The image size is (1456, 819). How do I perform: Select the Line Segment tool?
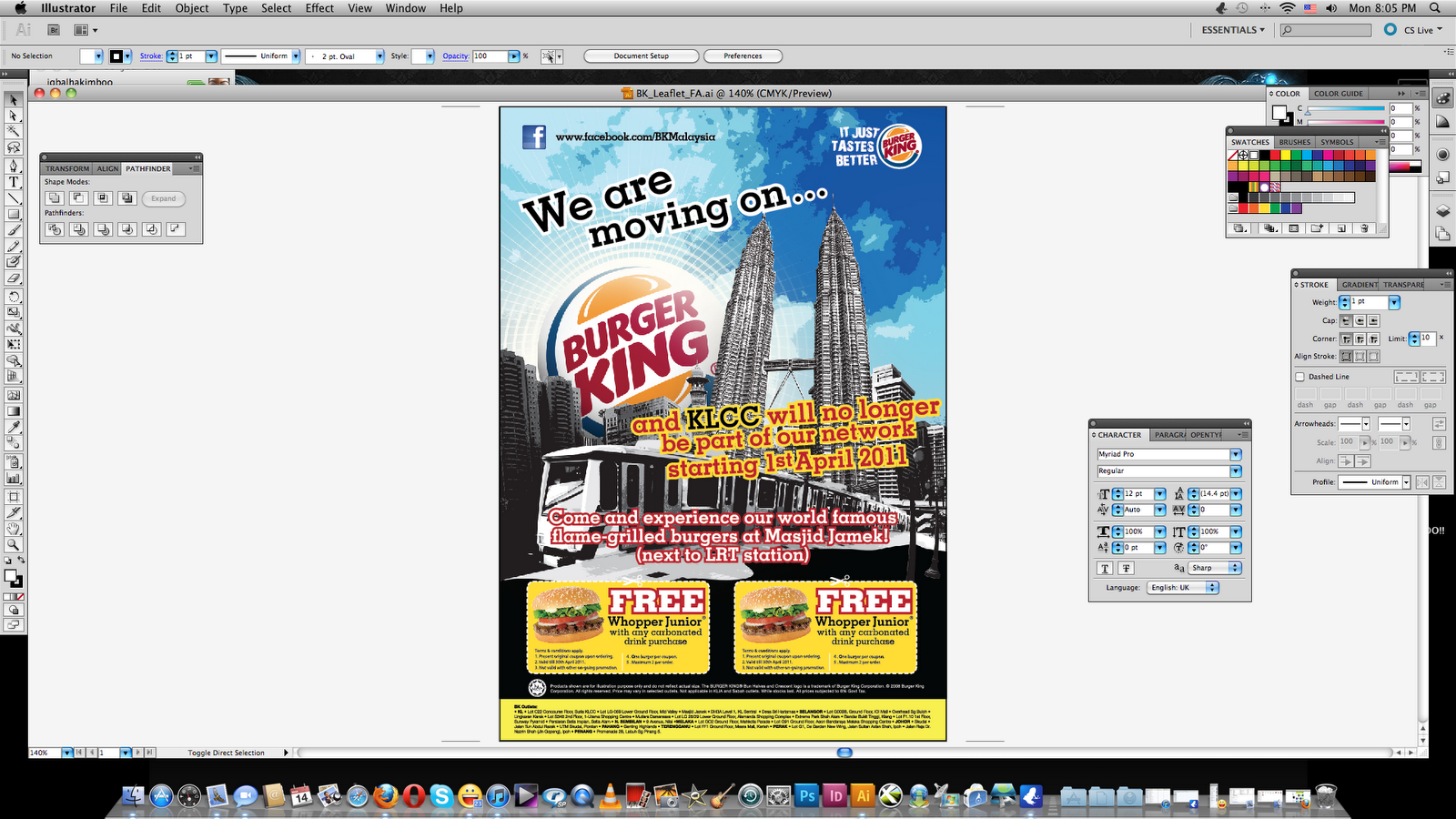14,198
